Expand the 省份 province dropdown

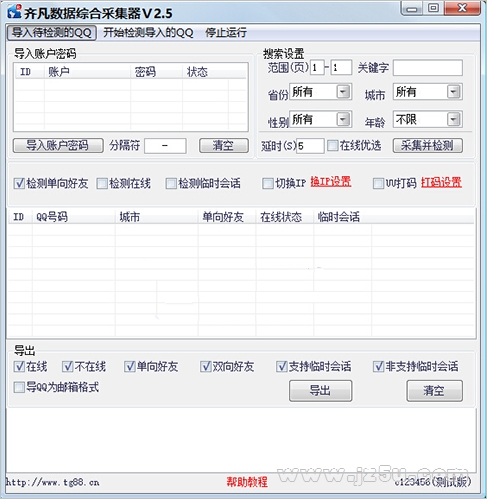320,92
